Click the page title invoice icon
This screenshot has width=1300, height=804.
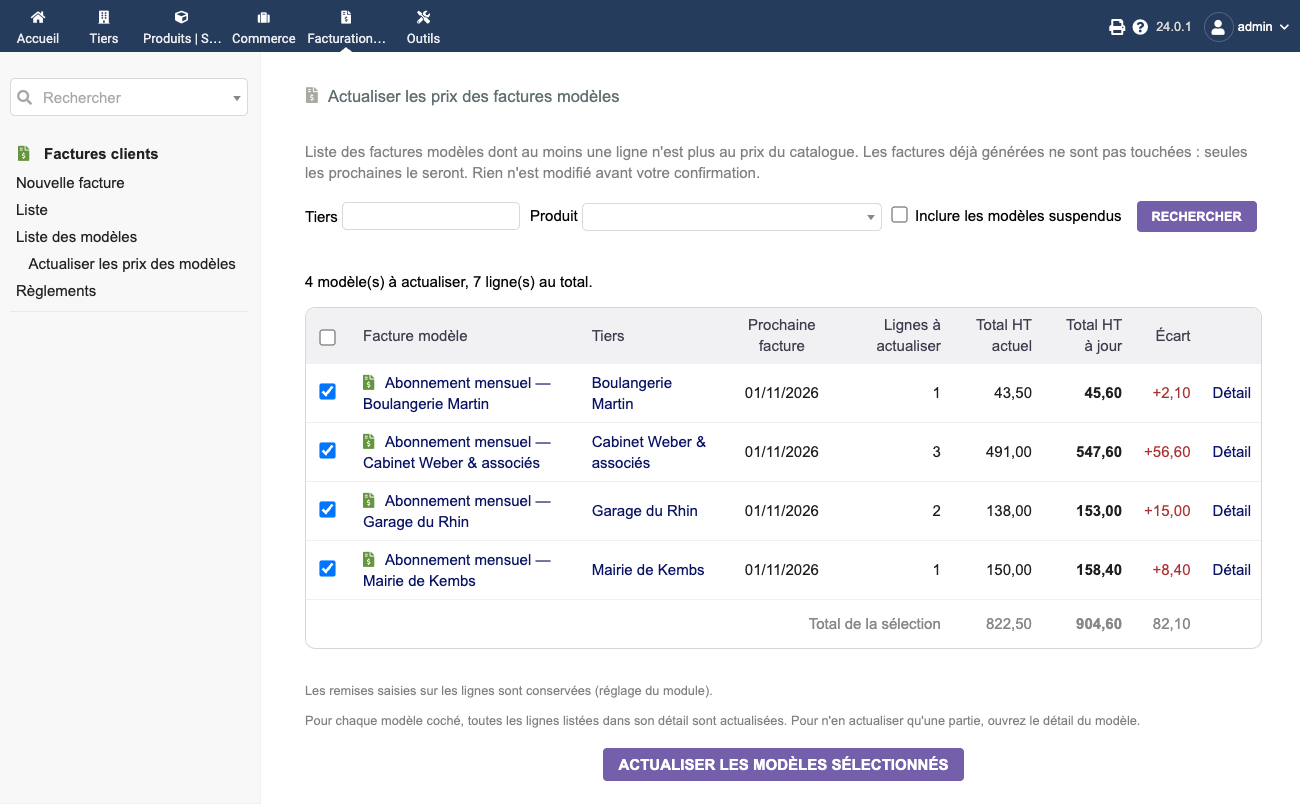(311, 97)
